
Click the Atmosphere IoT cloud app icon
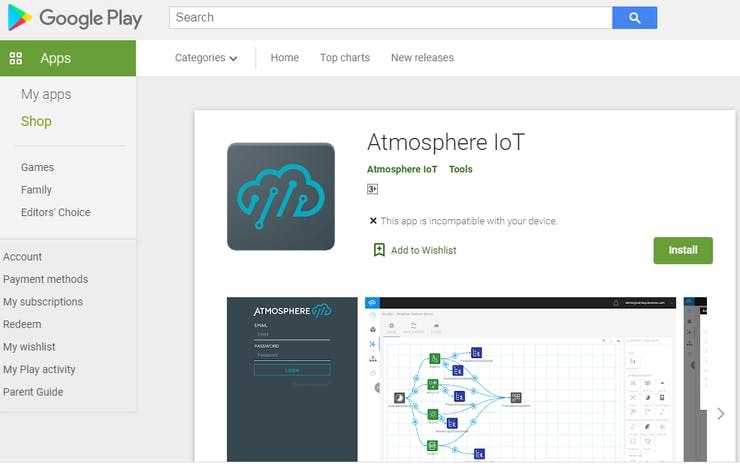coord(281,196)
